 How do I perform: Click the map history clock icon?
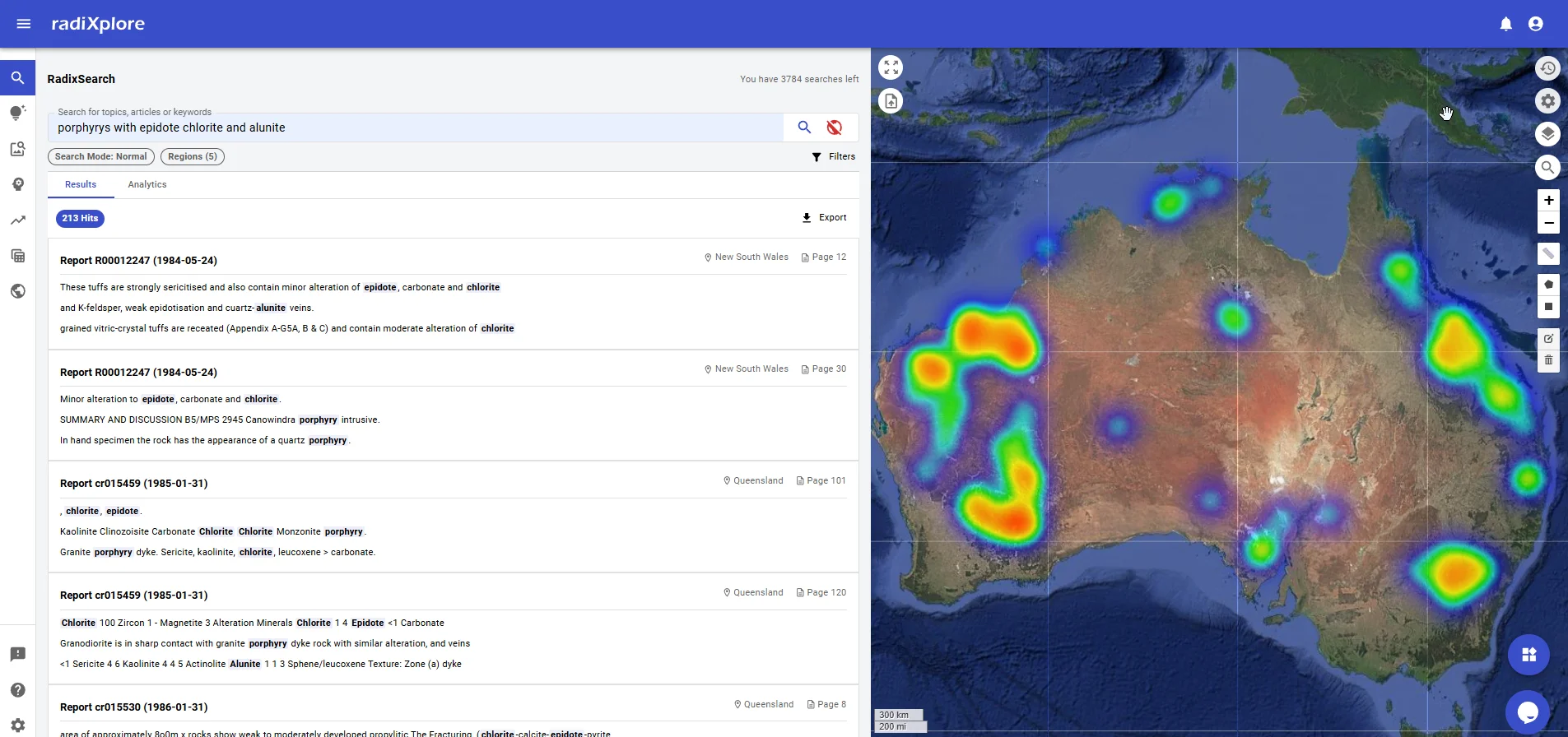1547,68
